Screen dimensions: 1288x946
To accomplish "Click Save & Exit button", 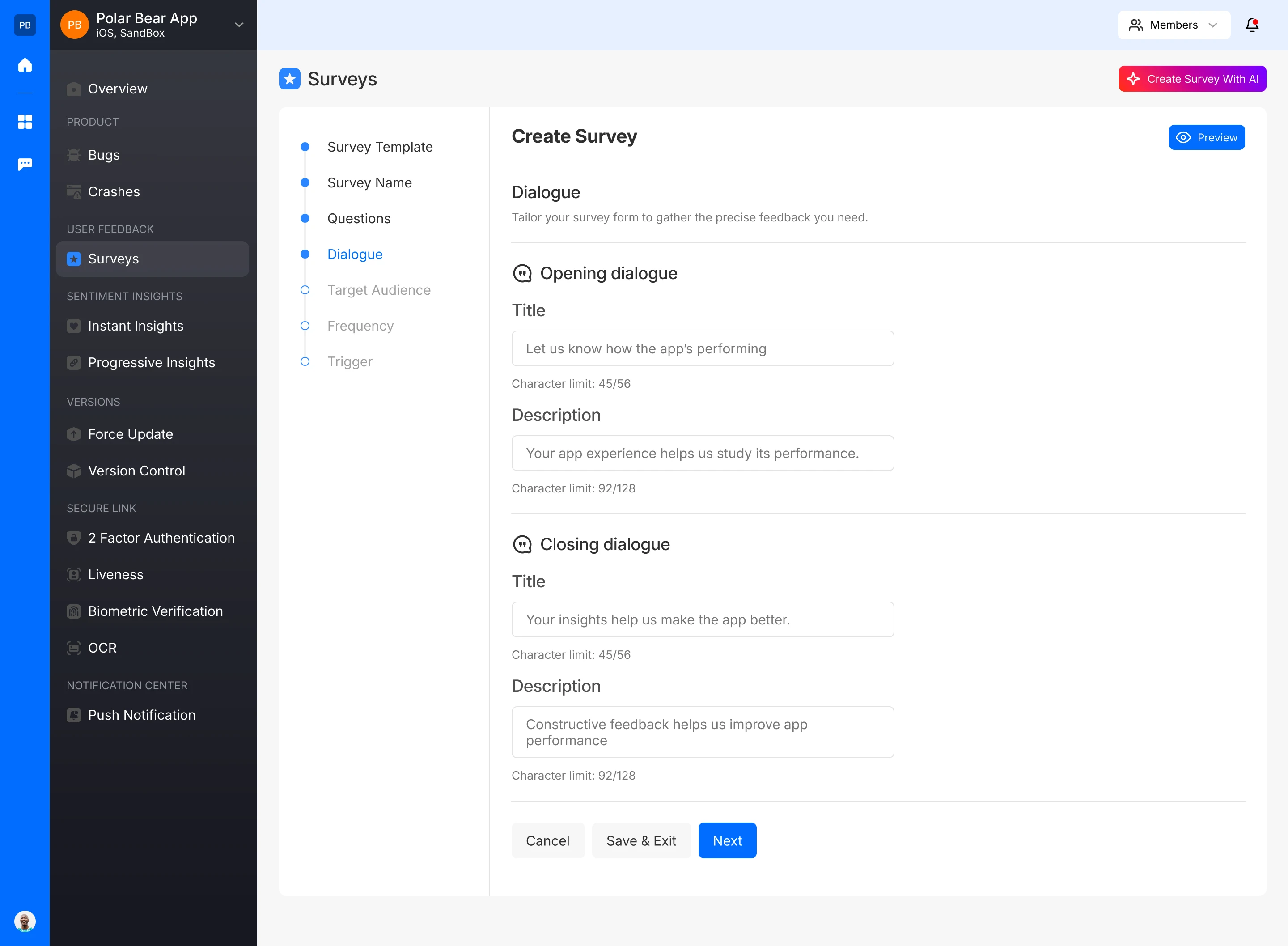I will tap(640, 840).
